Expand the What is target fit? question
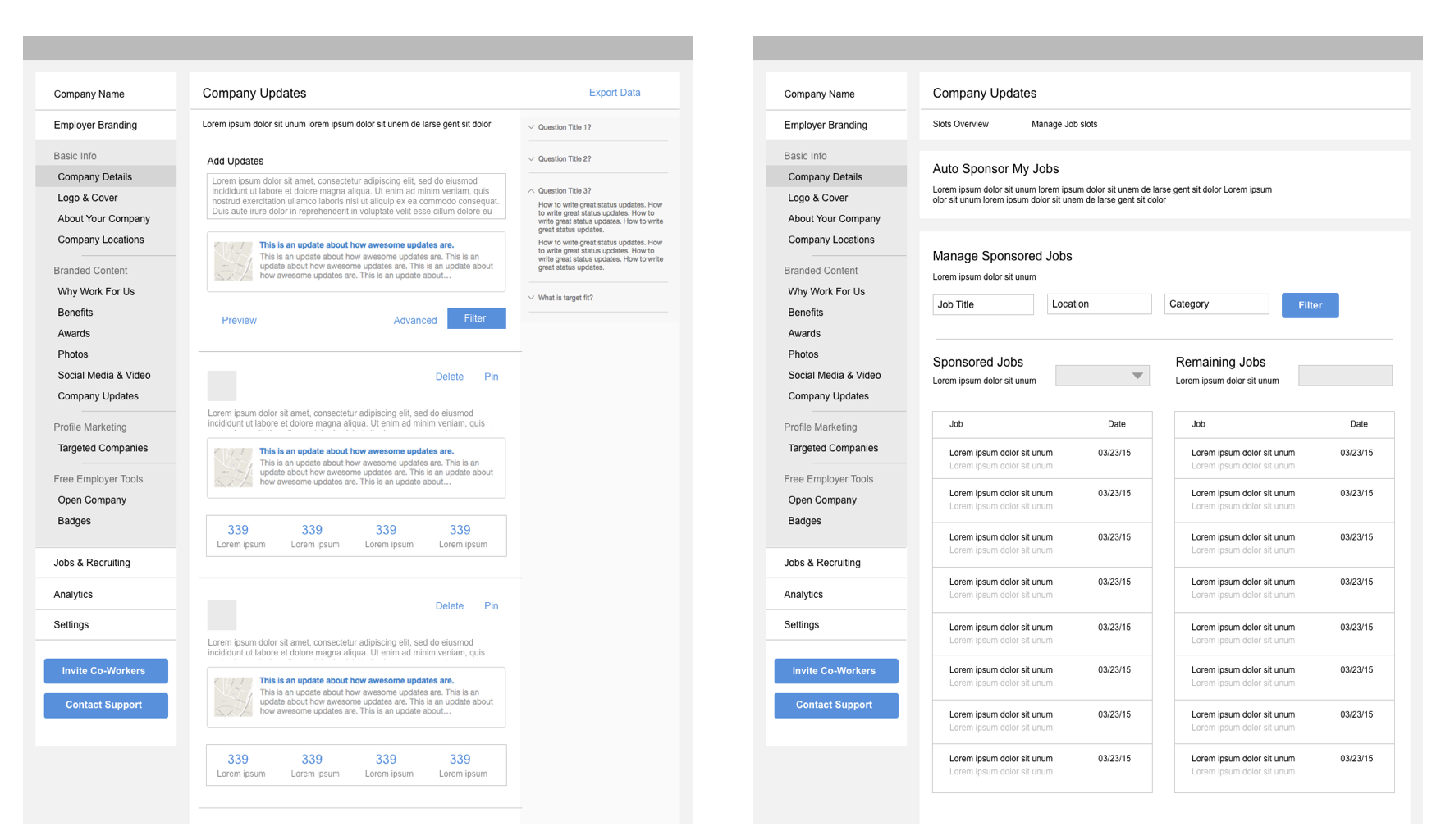Viewport: 1441px width, 840px height. pyautogui.click(x=565, y=298)
